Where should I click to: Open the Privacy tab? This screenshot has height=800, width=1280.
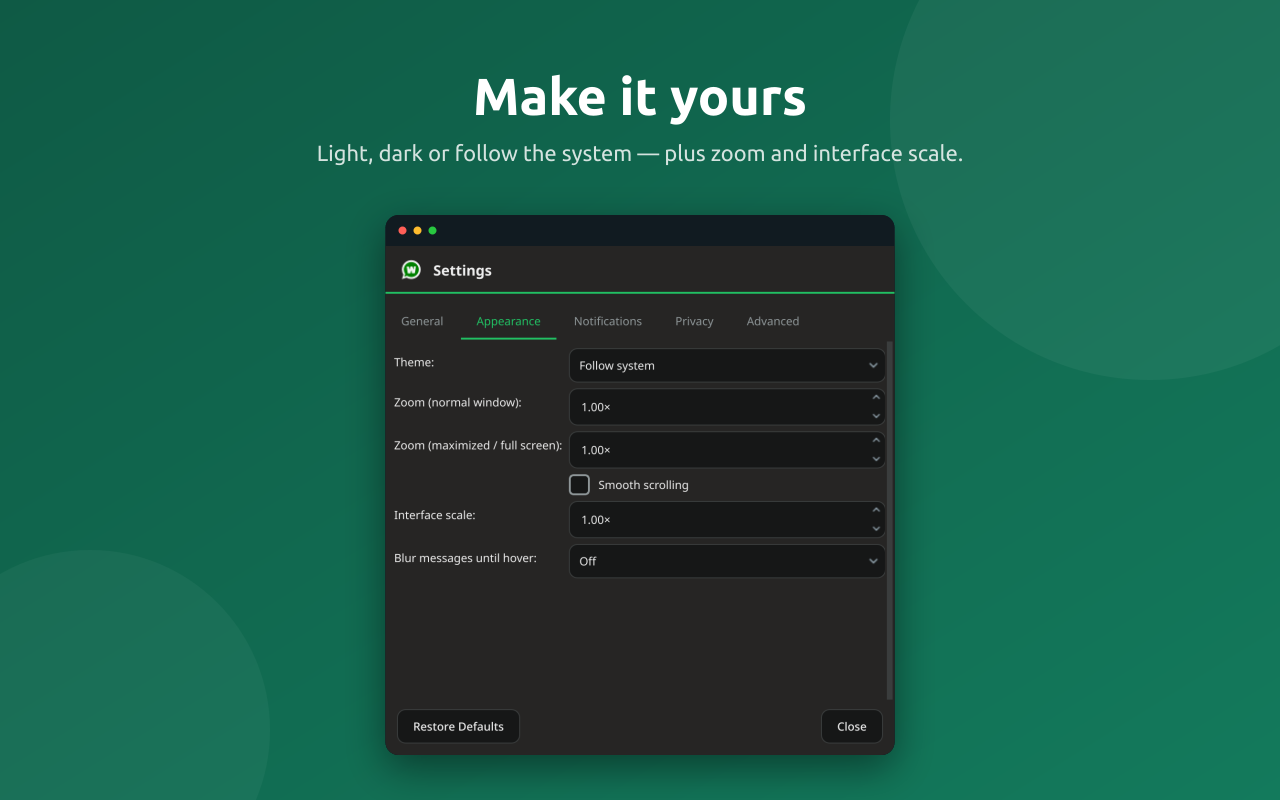[694, 321]
